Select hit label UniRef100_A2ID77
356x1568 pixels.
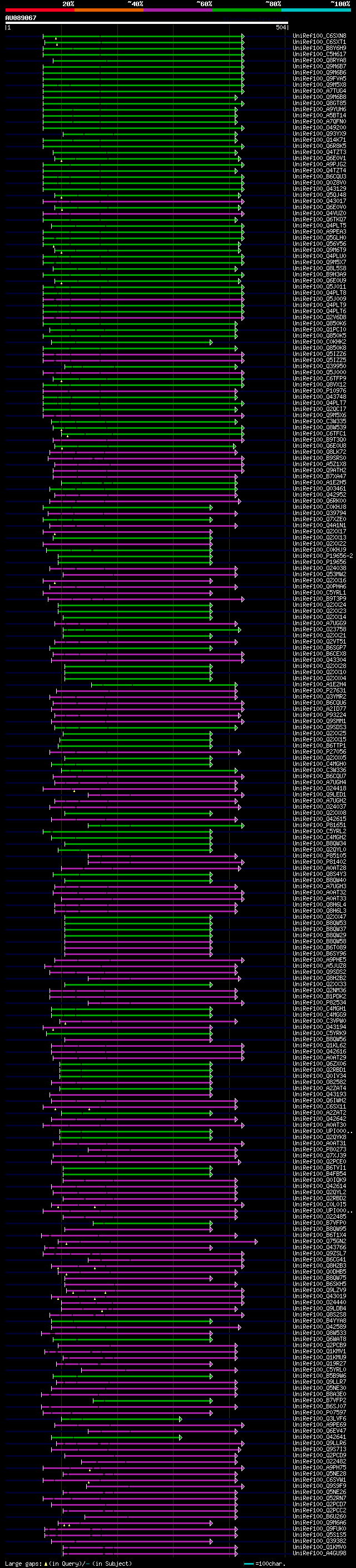[319, 709]
